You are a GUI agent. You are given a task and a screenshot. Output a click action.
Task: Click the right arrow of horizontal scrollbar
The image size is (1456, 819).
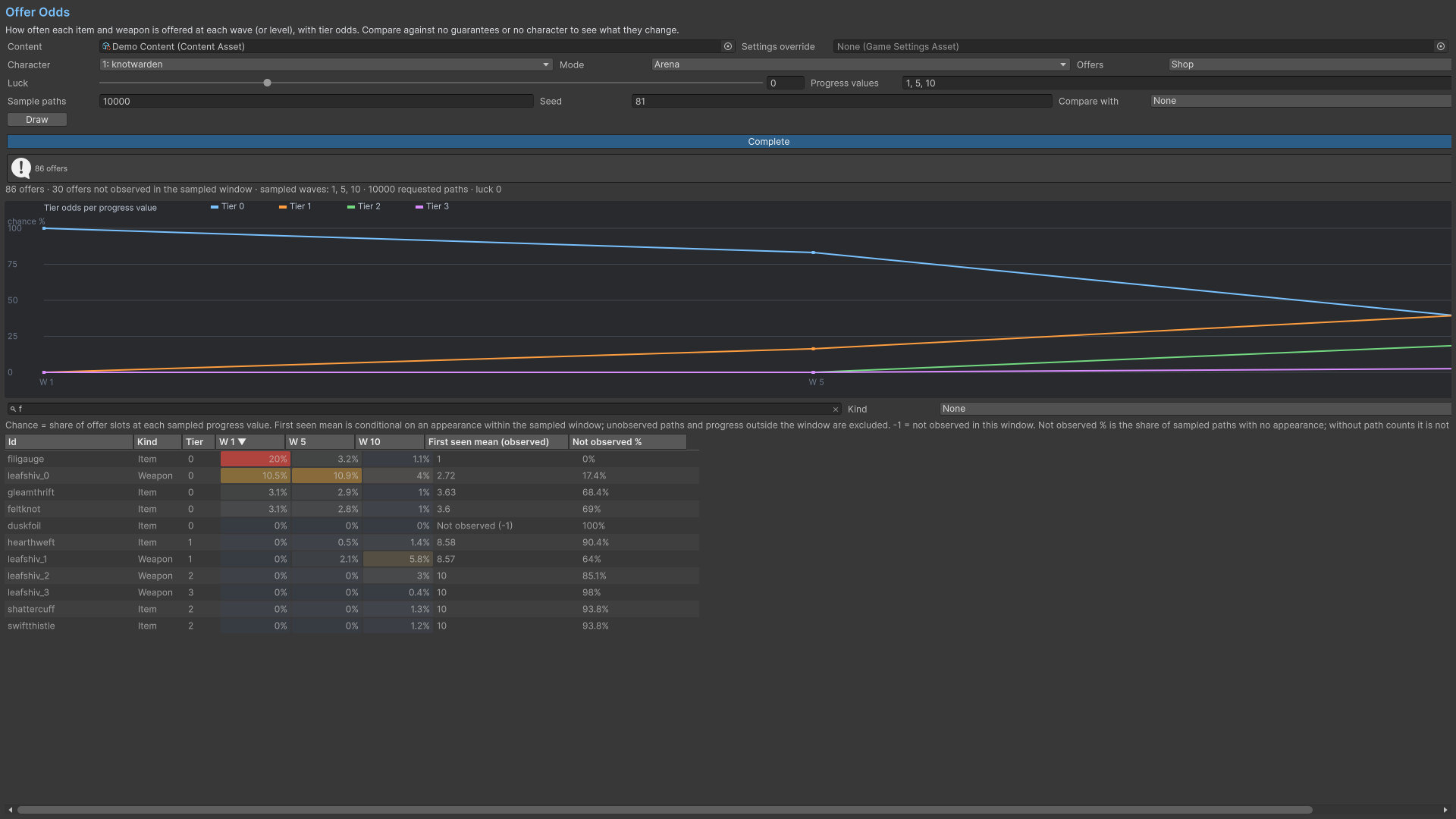1445,810
